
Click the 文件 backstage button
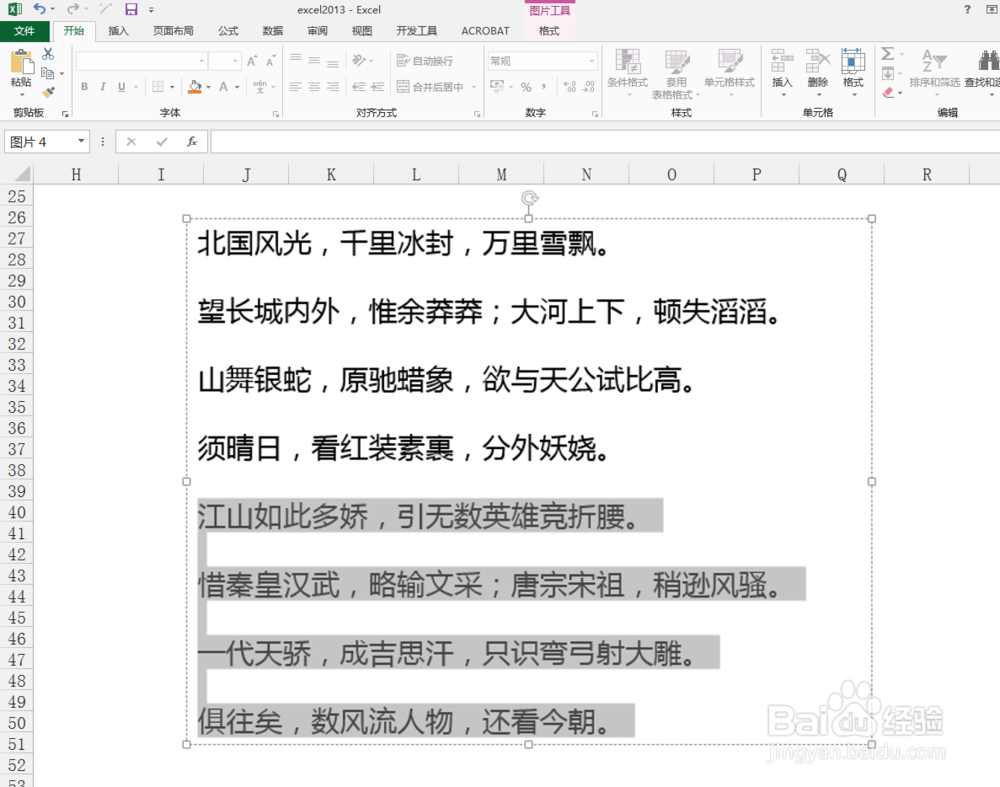pyautogui.click(x=25, y=30)
